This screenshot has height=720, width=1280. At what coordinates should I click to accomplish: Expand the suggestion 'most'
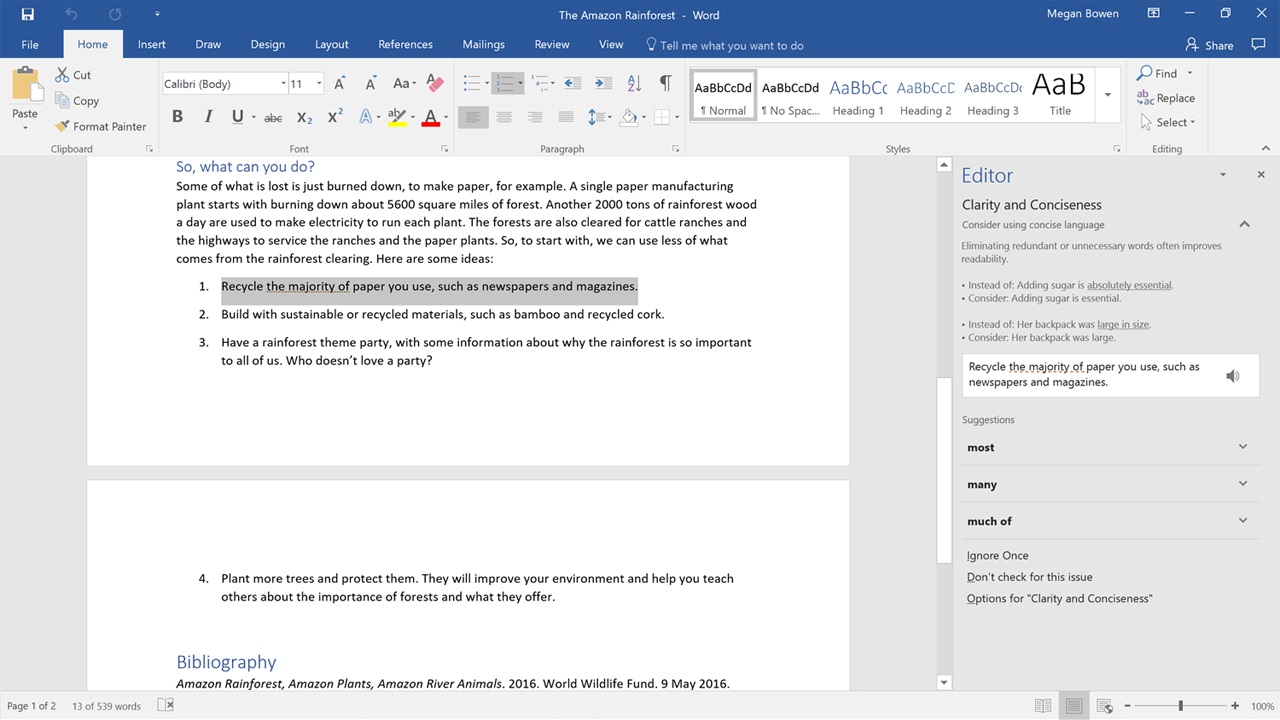tap(1242, 447)
